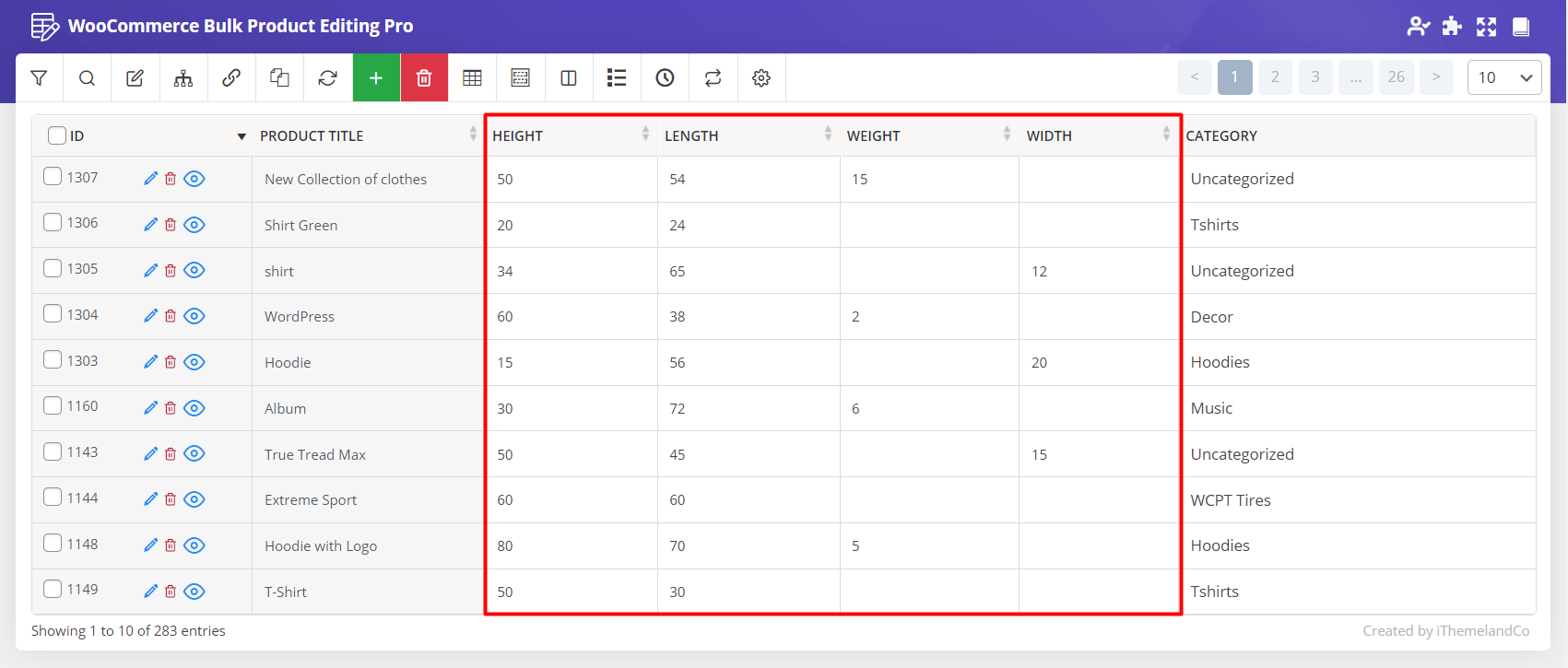Click the True Tread Max title cell
Viewport: 1568px width, 668px height.
click(367, 454)
